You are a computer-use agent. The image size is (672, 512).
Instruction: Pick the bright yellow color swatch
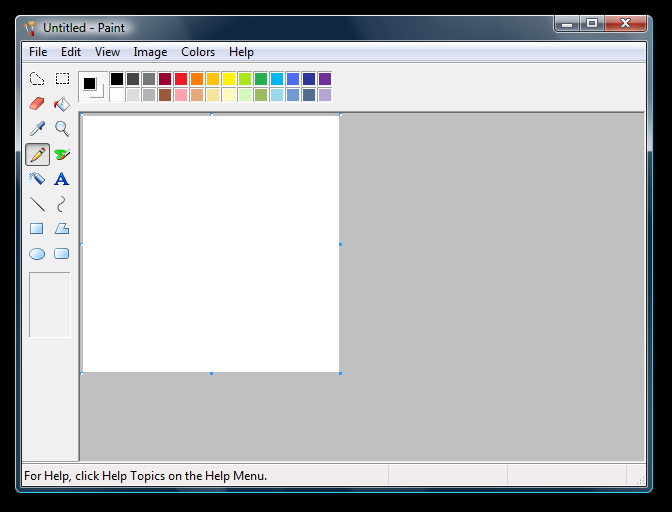pos(229,79)
